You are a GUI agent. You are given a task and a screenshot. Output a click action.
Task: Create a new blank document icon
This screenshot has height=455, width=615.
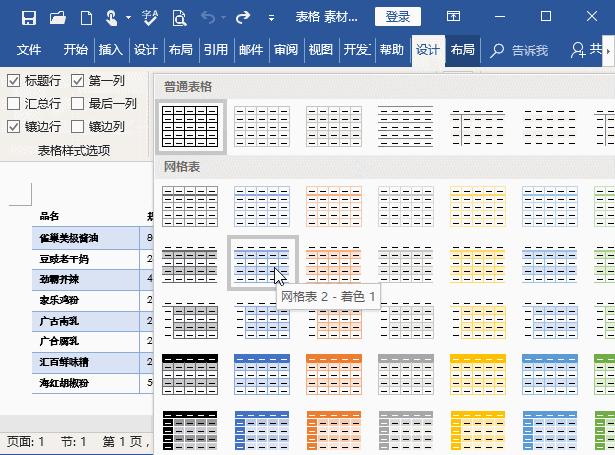86,17
